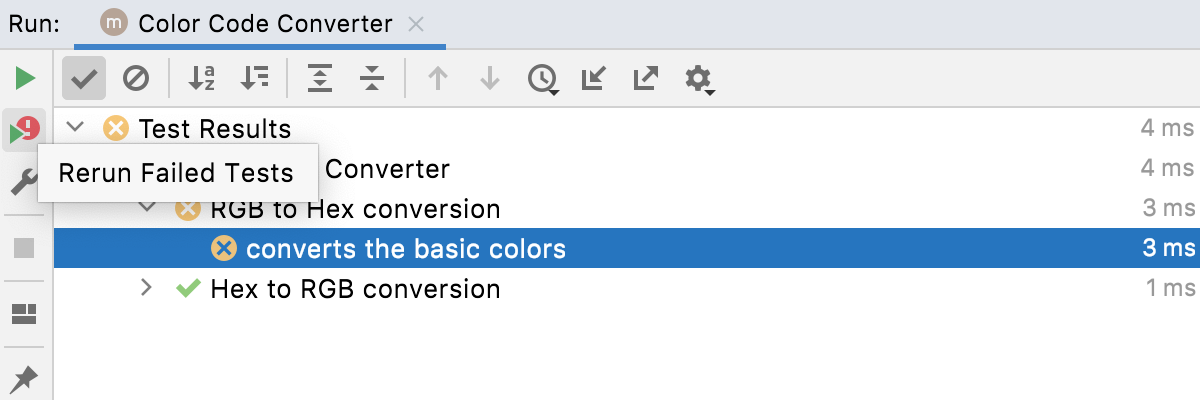The height and width of the screenshot is (400, 1200).
Task: Select 'converts the basic colors' test
Action: point(405,249)
